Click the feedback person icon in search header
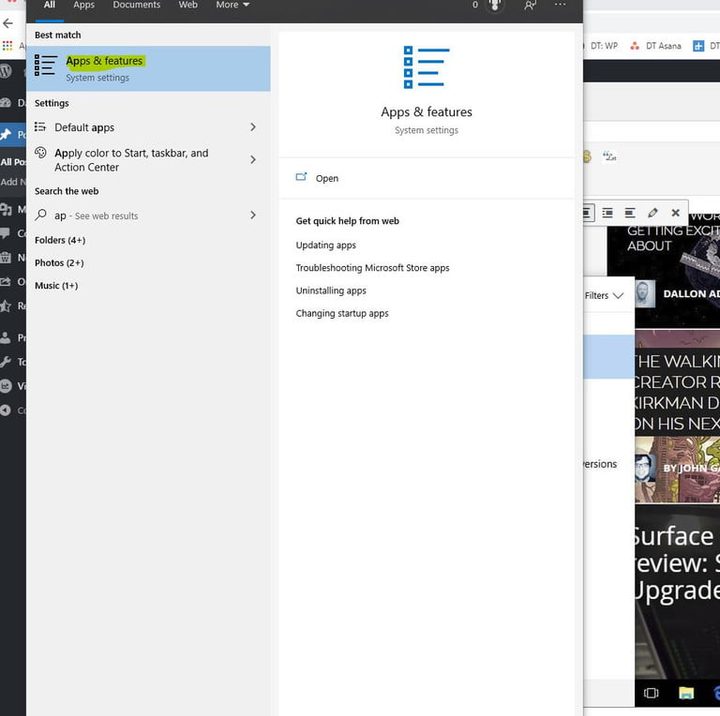The width and height of the screenshot is (720, 716). click(530, 5)
